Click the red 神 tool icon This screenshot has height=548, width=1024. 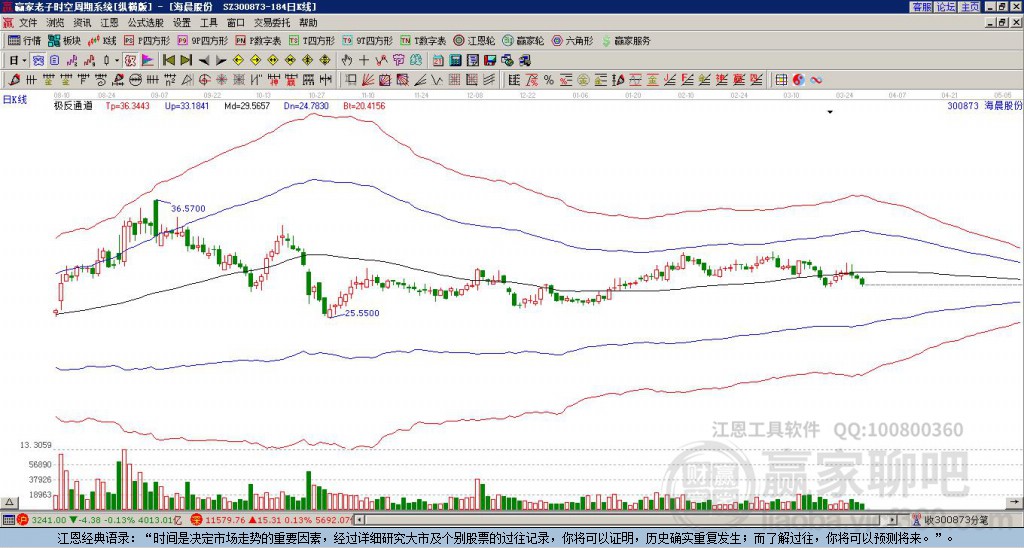pos(274,80)
